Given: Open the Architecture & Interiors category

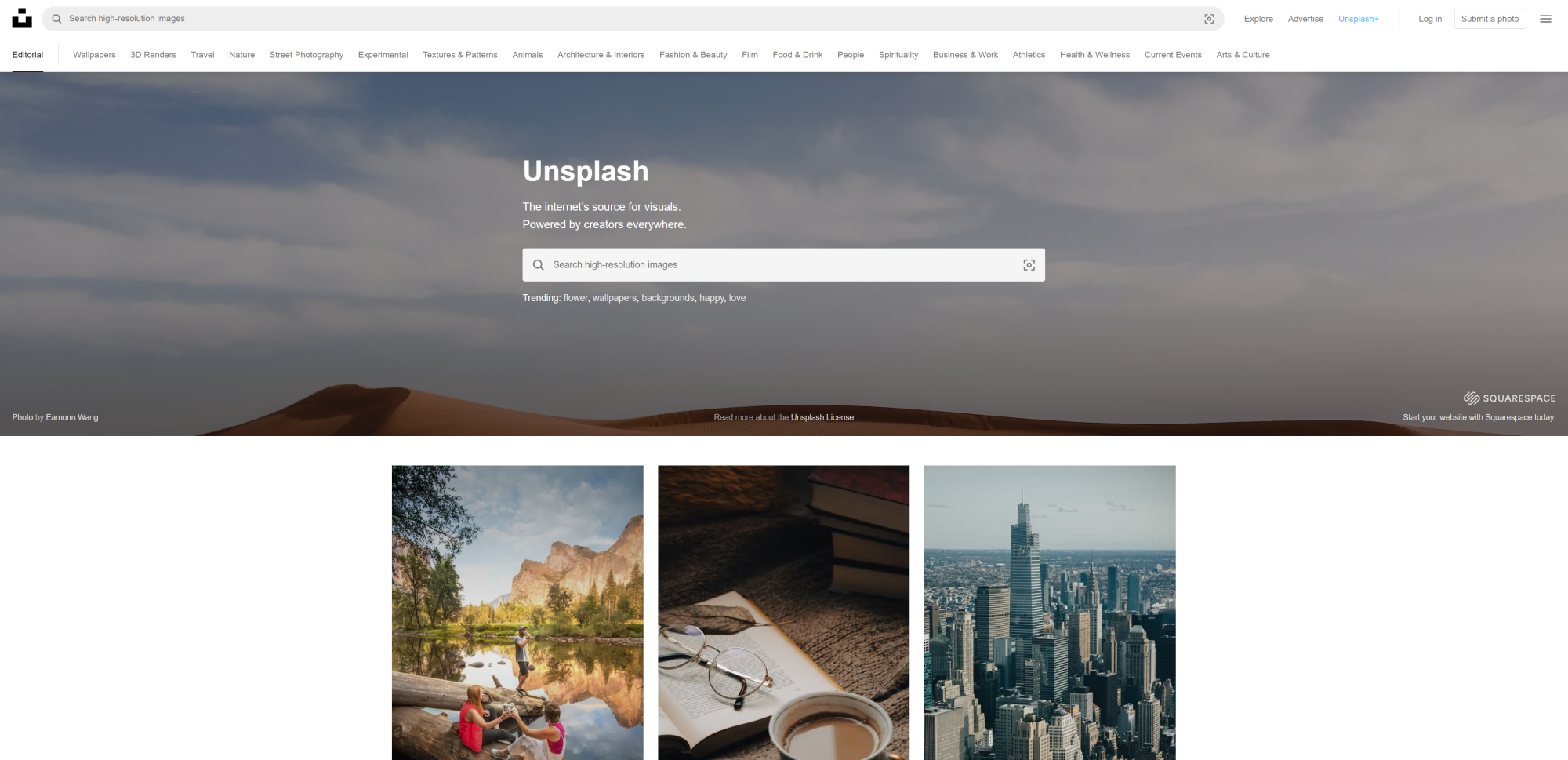Looking at the screenshot, I should coord(601,55).
